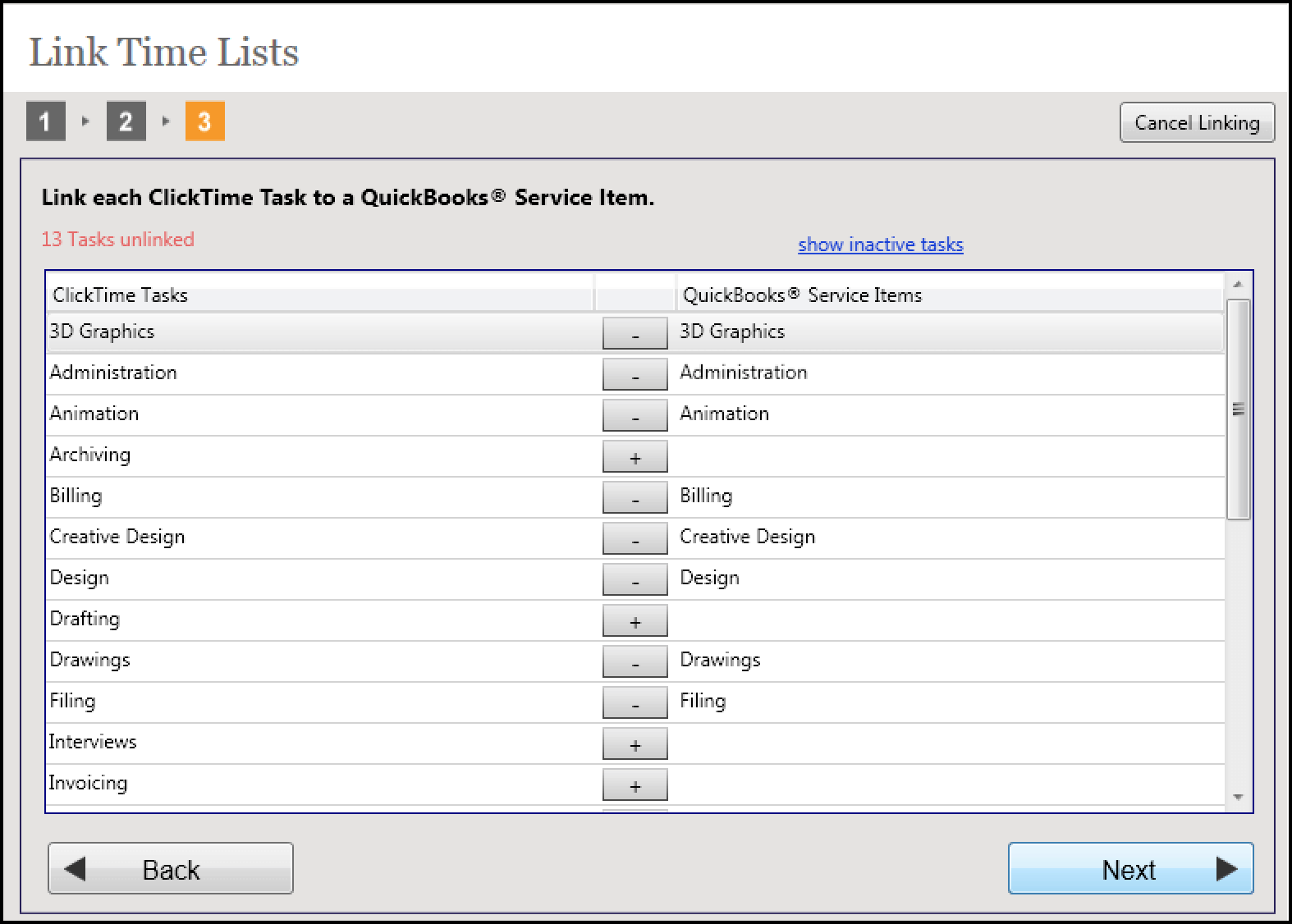Click the 3D Graphics service item
1292x924 pixels.
732,332
